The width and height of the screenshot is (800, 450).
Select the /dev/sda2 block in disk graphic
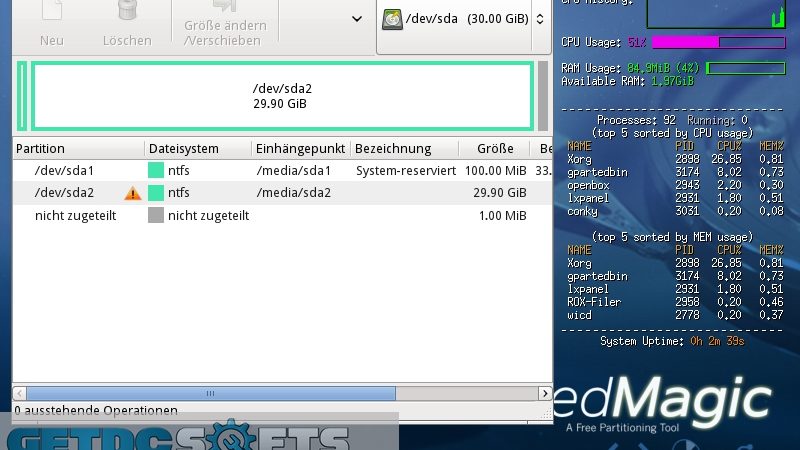283,96
